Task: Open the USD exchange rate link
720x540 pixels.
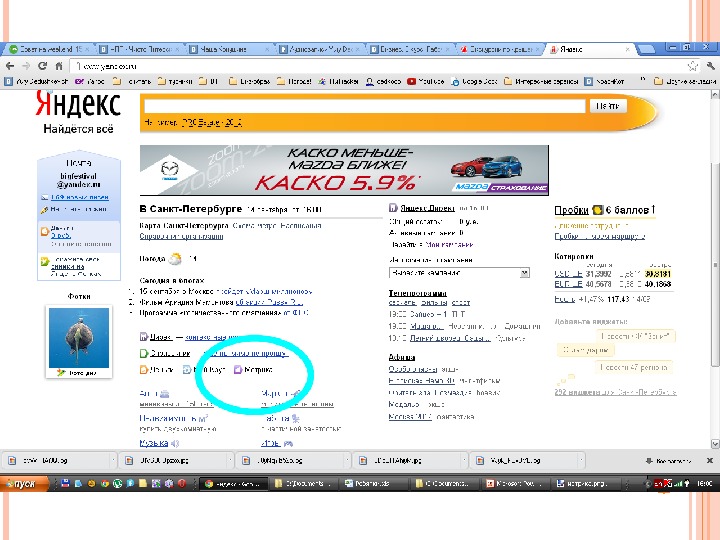Action: pos(568,274)
